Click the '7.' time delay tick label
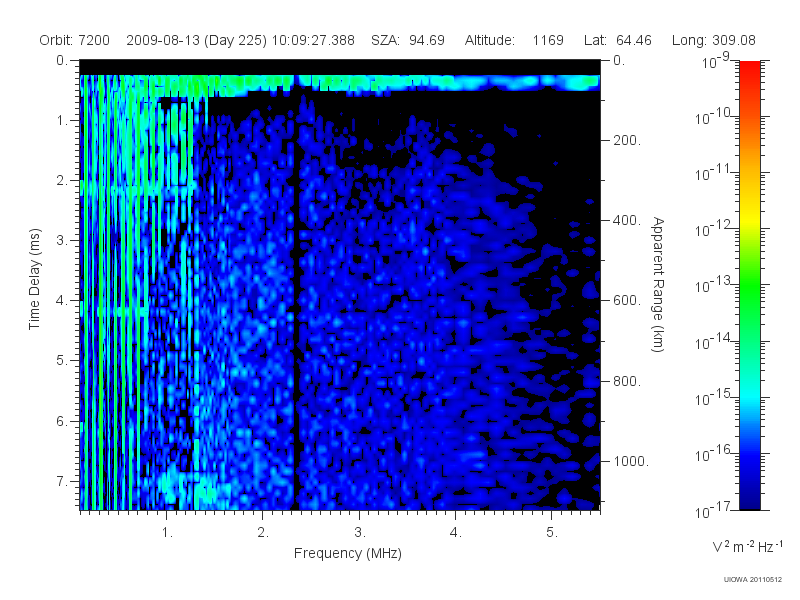The width and height of the screenshot is (800, 600). click(62, 482)
